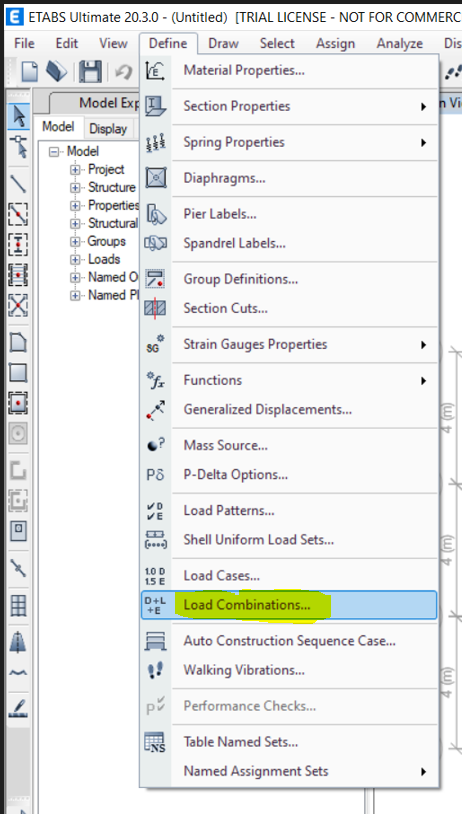Select the Draw Wall Openings tool icon
This screenshot has width=462, height=814.
tap(19, 531)
